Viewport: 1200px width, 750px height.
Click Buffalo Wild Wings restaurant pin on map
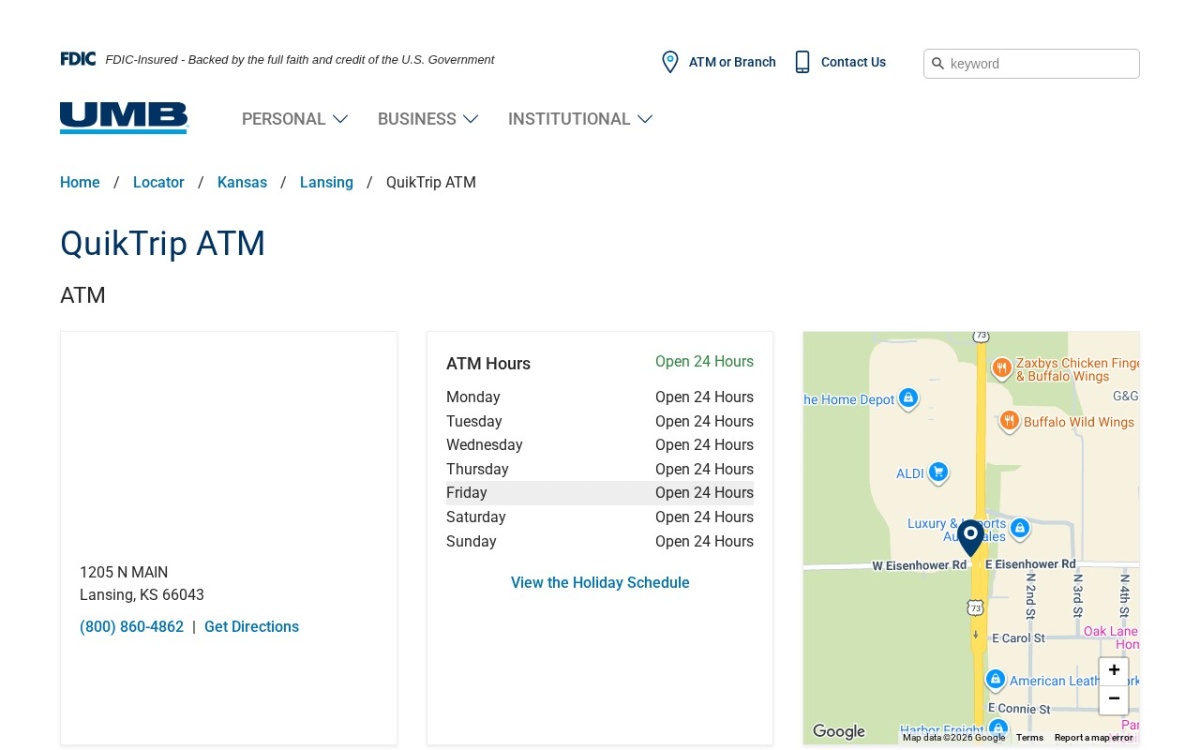point(1009,420)
